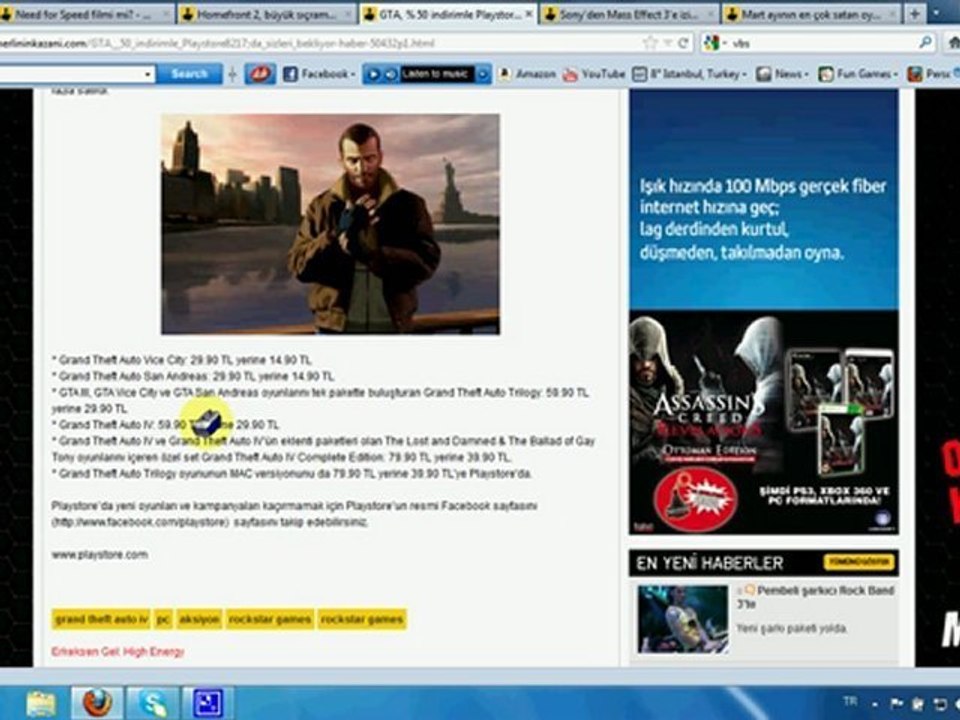Click the red toolbar logo icon
Image resolution: width=960 pixels, height=720 pixels.
260,74
